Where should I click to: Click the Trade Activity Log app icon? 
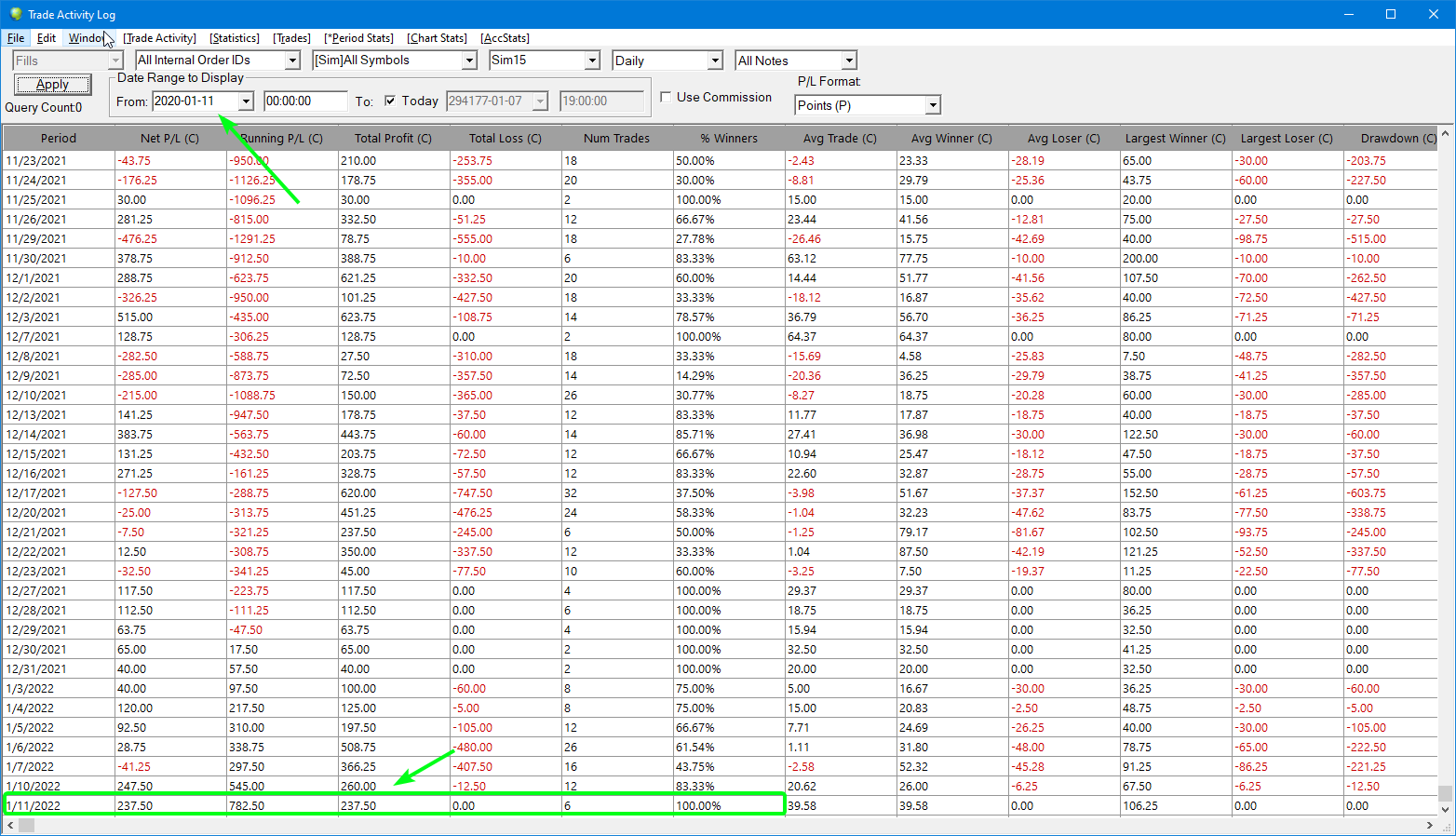tap(15, 14)
